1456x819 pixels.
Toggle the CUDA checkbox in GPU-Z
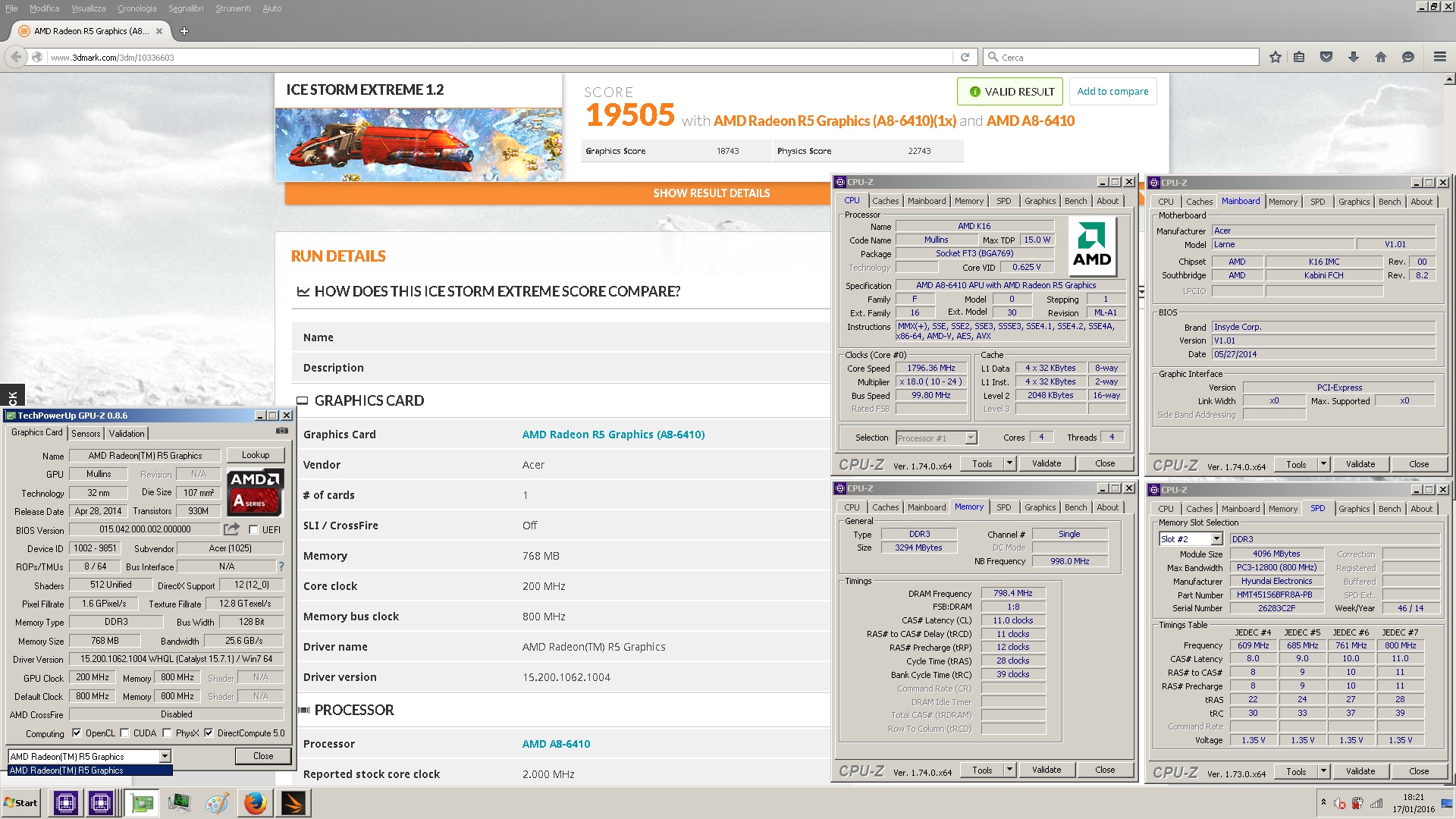point(124,733)
